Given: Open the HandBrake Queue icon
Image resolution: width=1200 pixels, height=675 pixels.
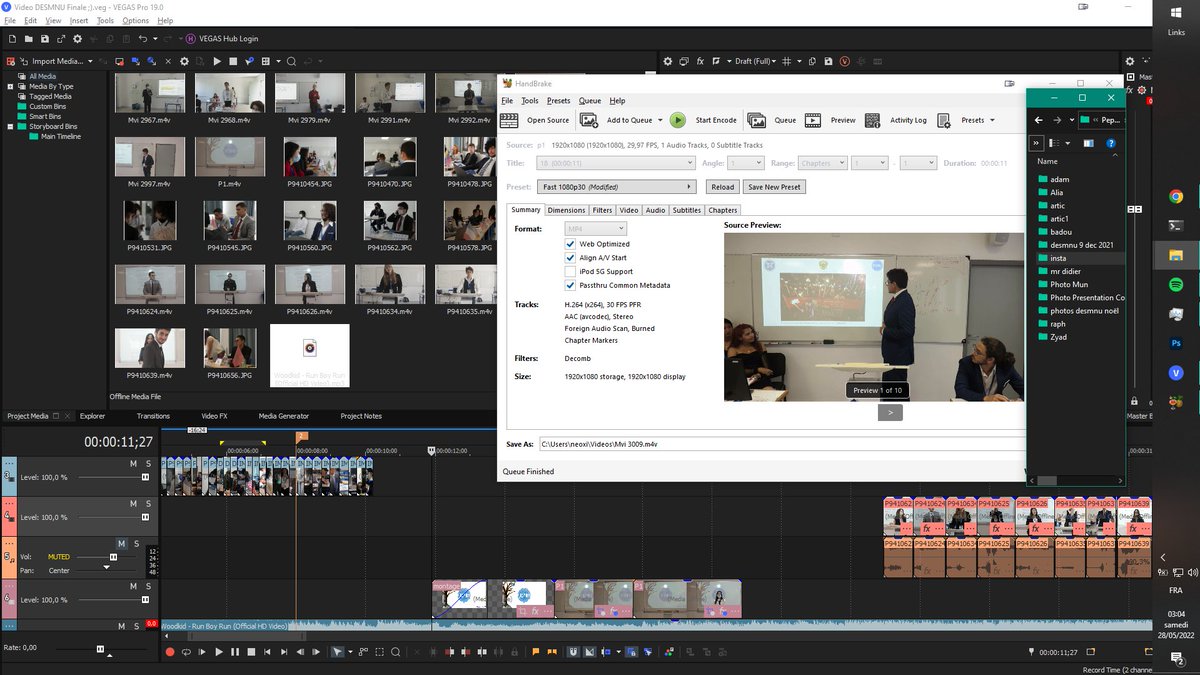Looking at the screenshot, I should 757,120.
